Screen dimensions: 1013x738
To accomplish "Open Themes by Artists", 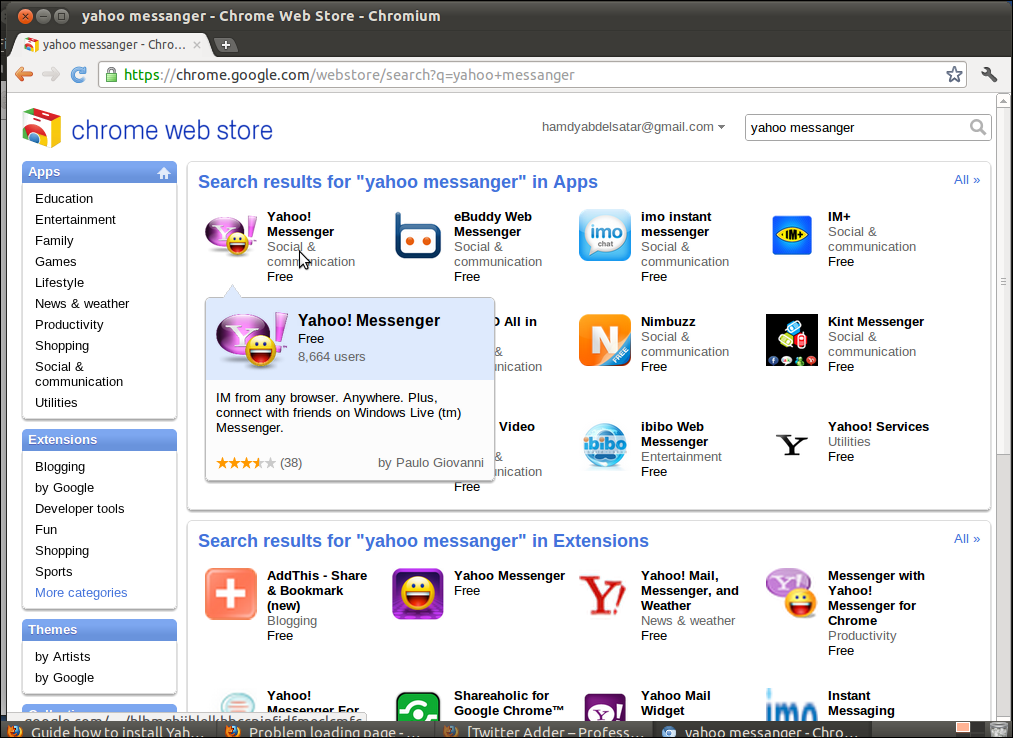I will click(63, 657).
